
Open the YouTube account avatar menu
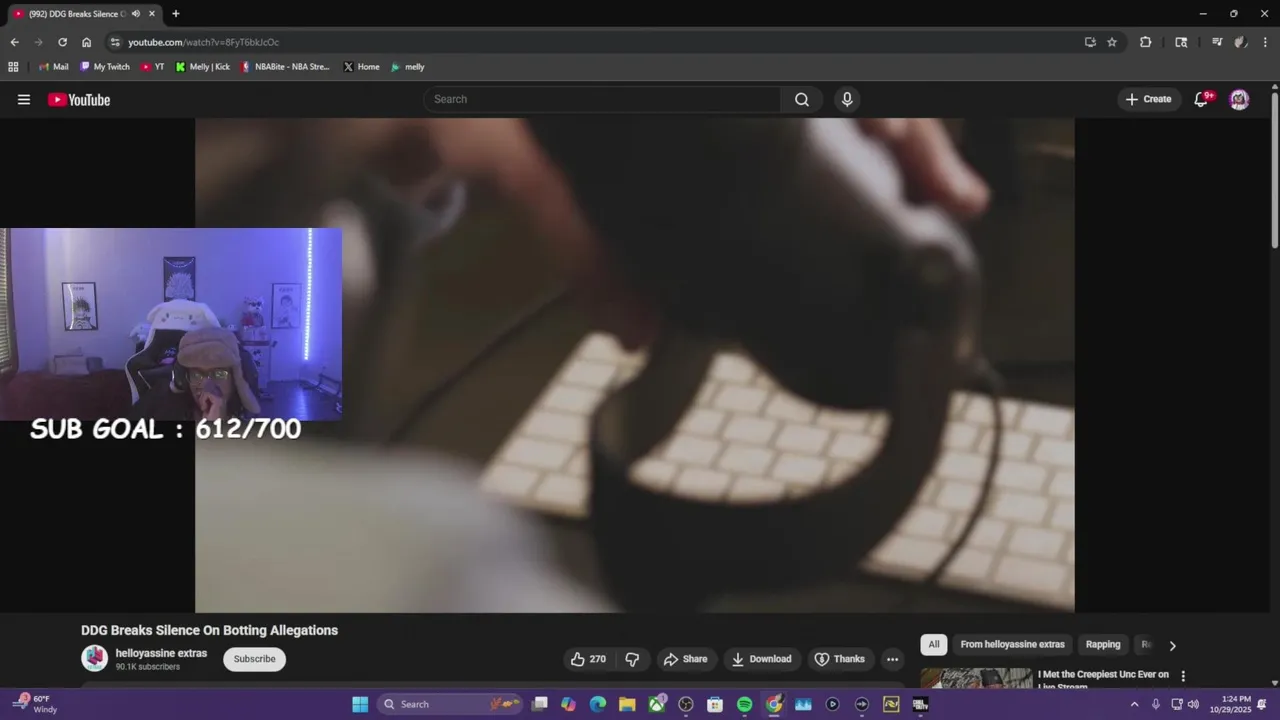[x=1239, y=99]
